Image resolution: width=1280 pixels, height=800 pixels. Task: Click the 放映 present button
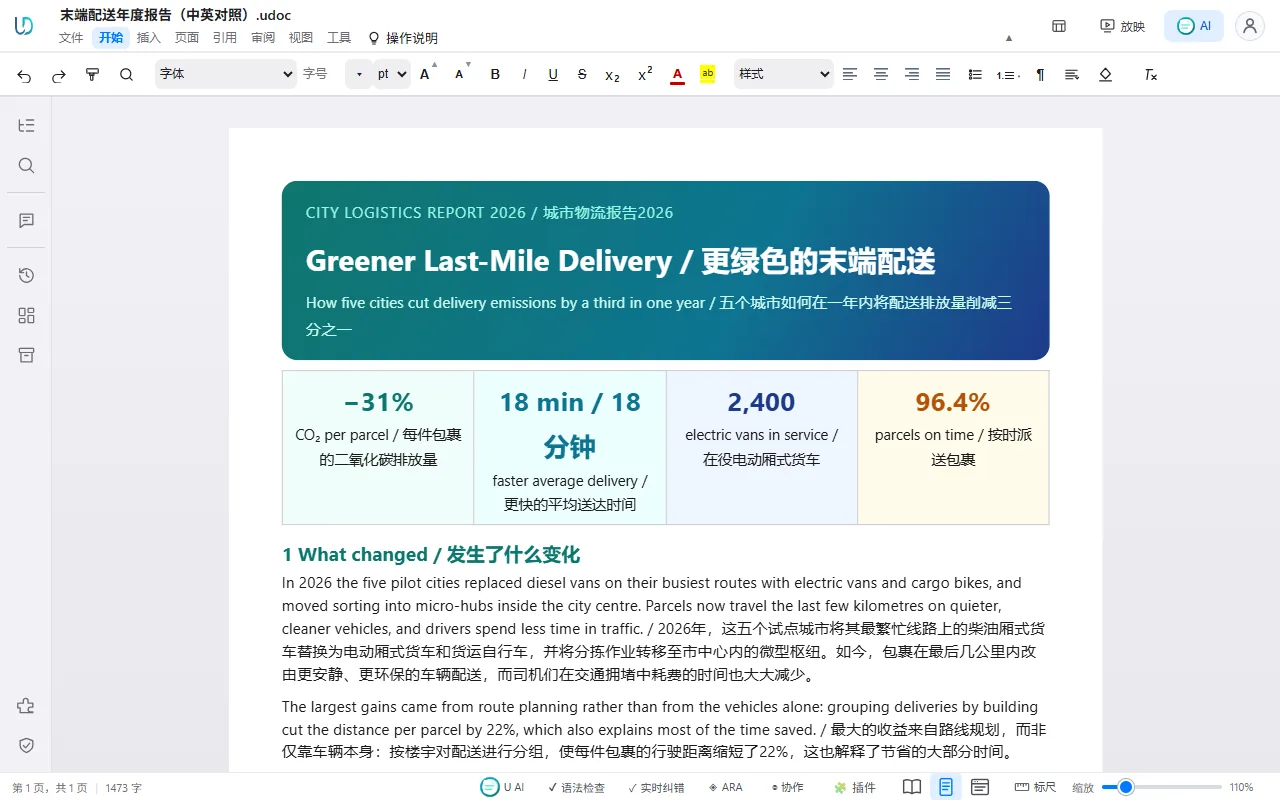pyautogui.click(x=1122, y=26)
